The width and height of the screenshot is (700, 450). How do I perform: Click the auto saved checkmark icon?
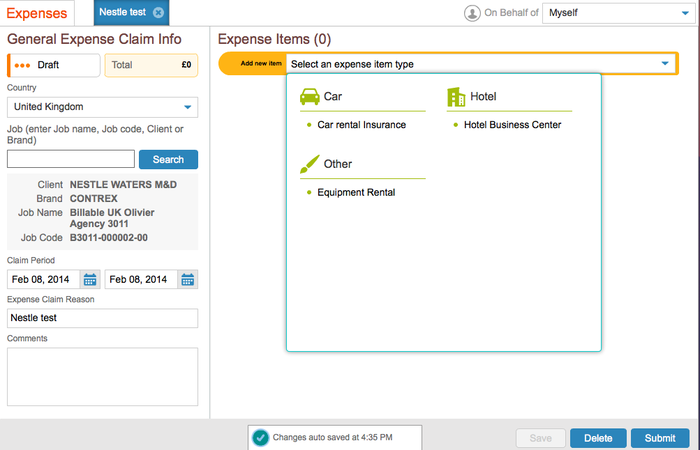[260, 438]
